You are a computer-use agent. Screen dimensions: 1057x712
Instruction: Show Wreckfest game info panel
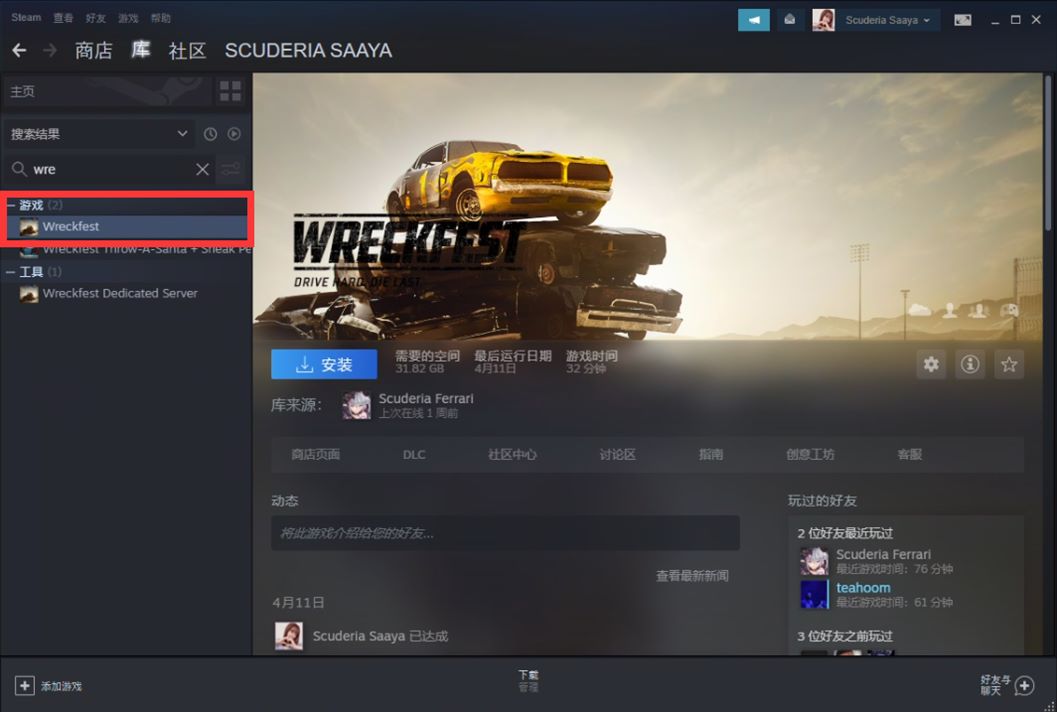[970, 365]
